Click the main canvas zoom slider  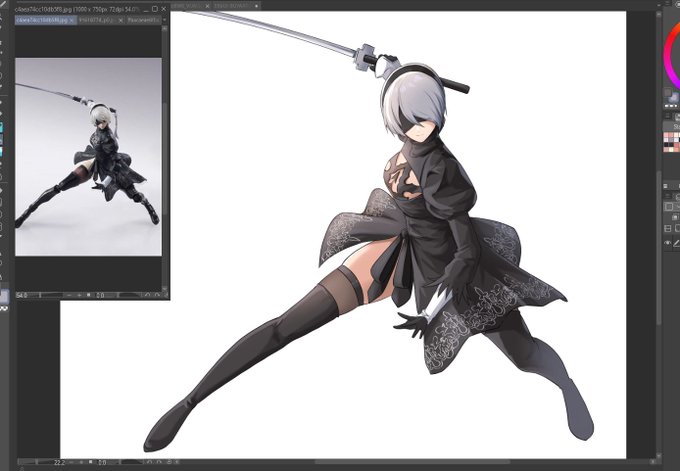click(35, 462)
